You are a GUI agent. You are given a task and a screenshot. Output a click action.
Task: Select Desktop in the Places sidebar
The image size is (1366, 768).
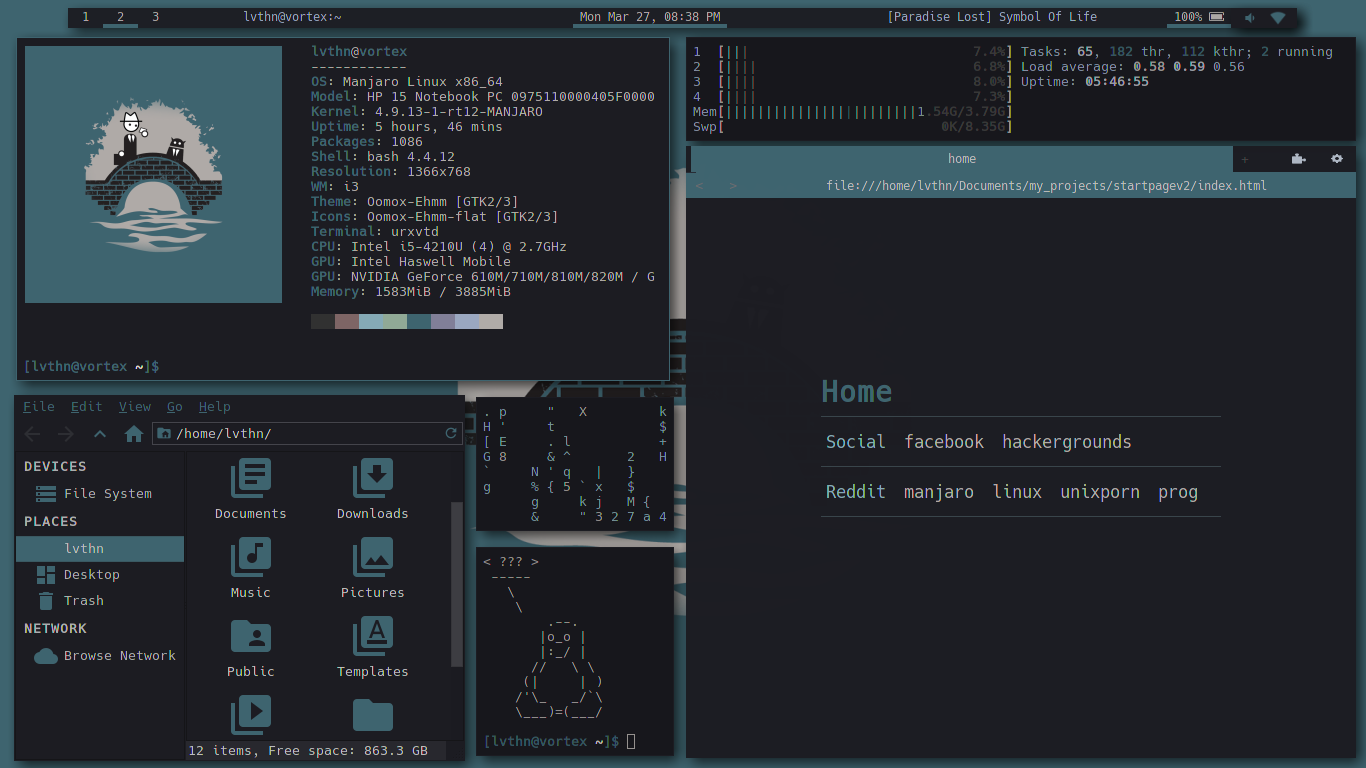91,574
